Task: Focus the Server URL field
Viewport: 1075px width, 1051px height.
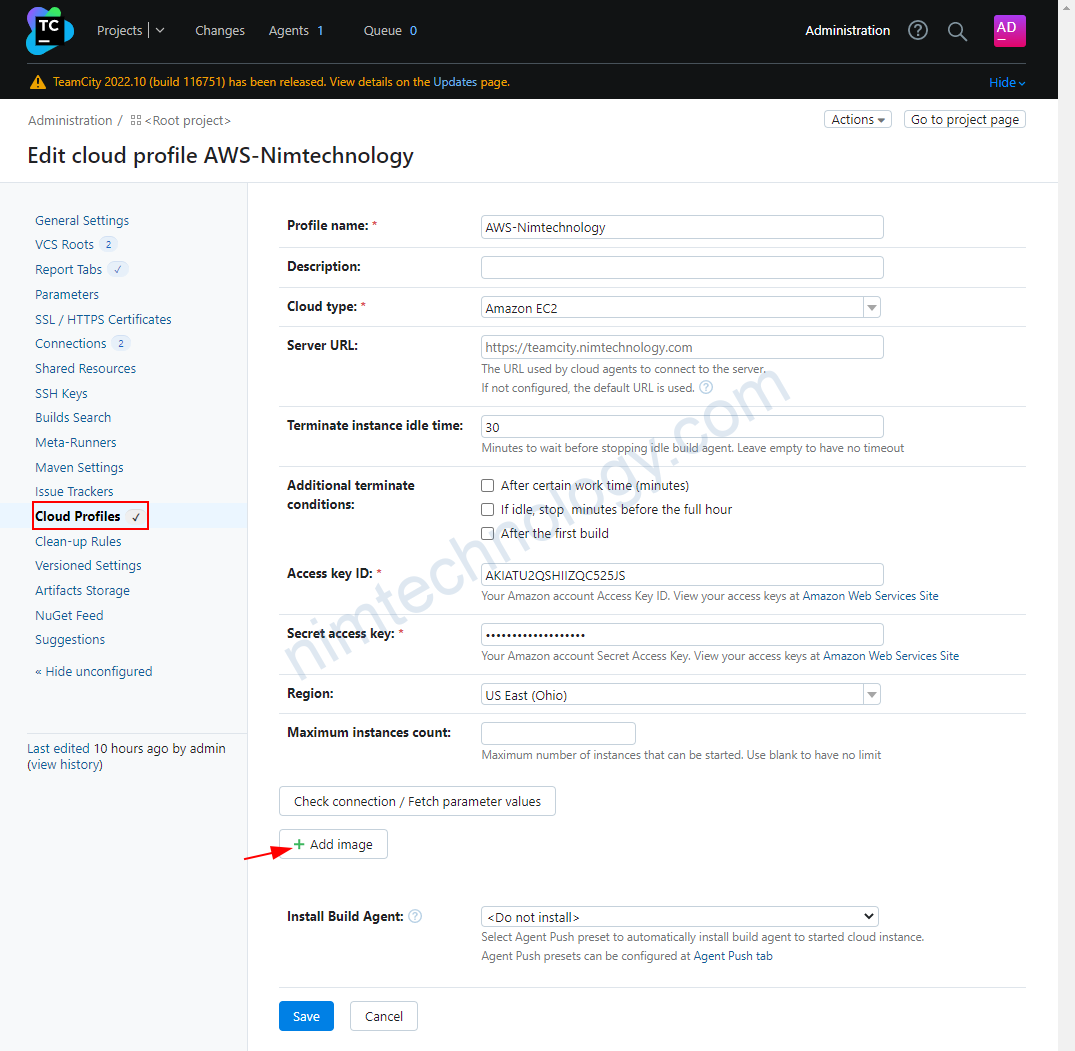Action: (682, 347)
